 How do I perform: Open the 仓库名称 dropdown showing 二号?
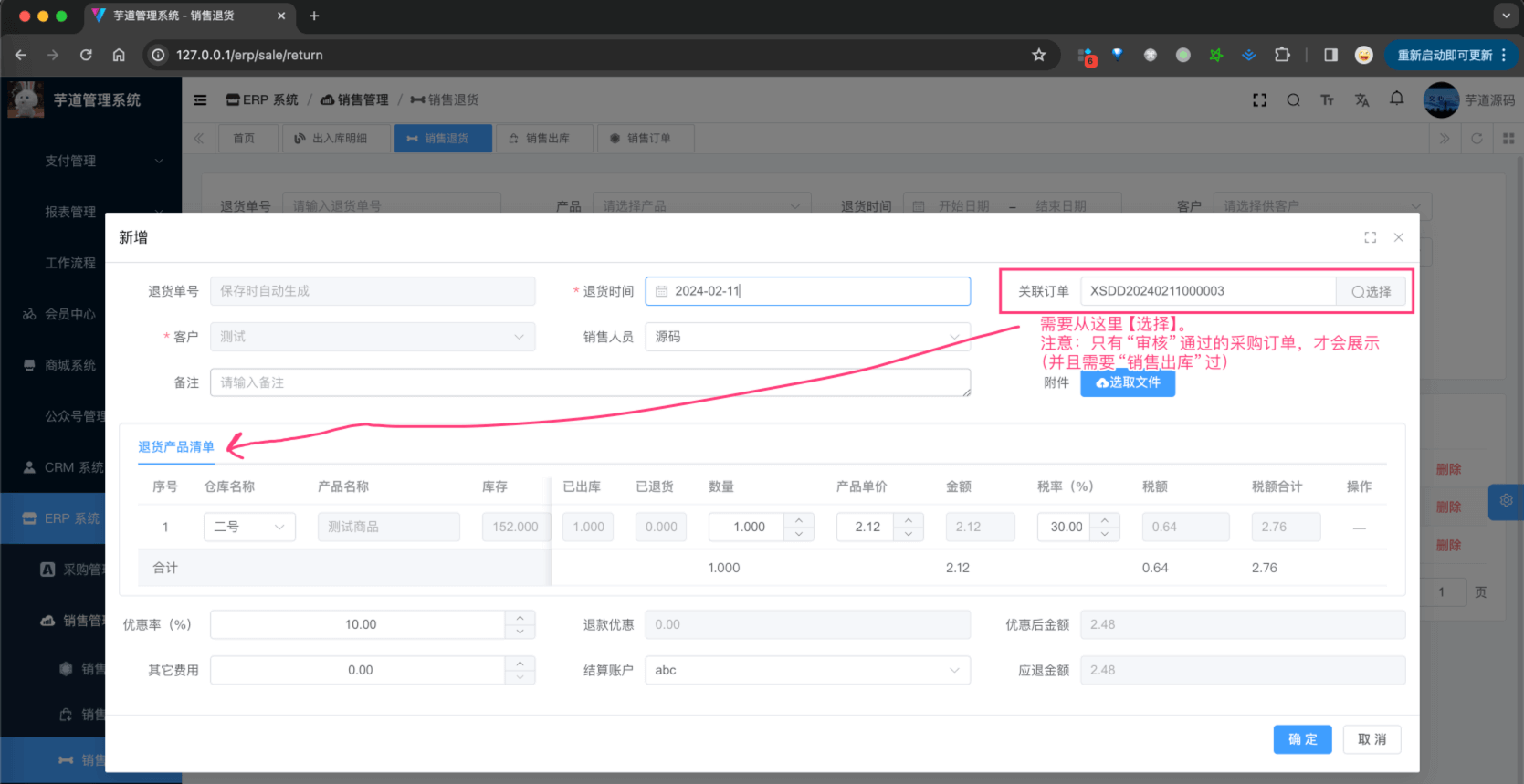coord(249,527)
